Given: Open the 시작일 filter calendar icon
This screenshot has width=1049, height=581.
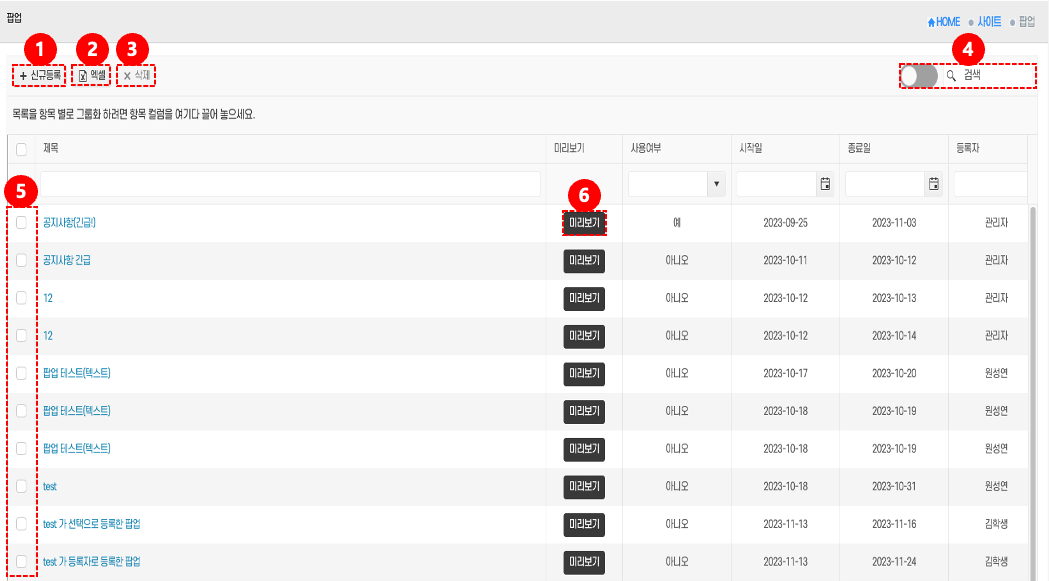Looking at the screenshot, I should pos(825,184).
